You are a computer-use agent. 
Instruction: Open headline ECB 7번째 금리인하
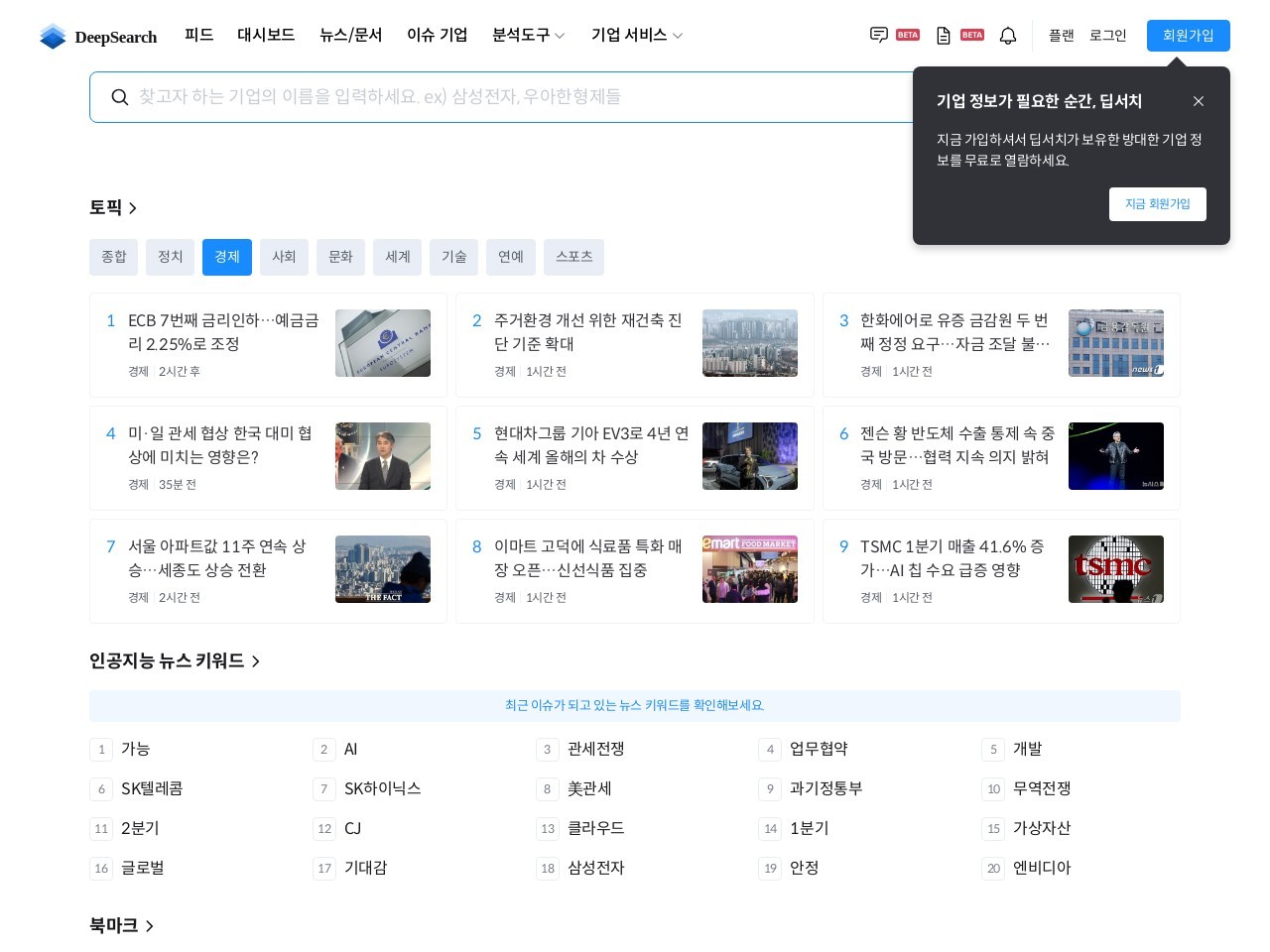tap(223, 332)
